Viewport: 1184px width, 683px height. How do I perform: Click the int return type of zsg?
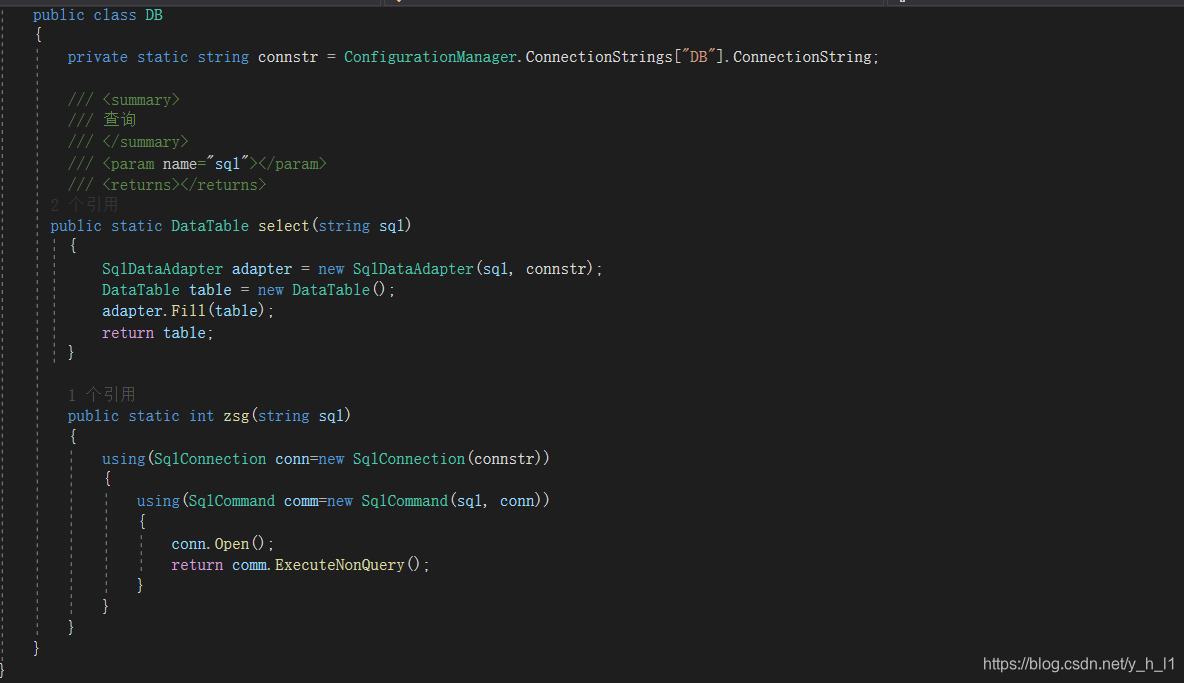click(x=202, y=416)
